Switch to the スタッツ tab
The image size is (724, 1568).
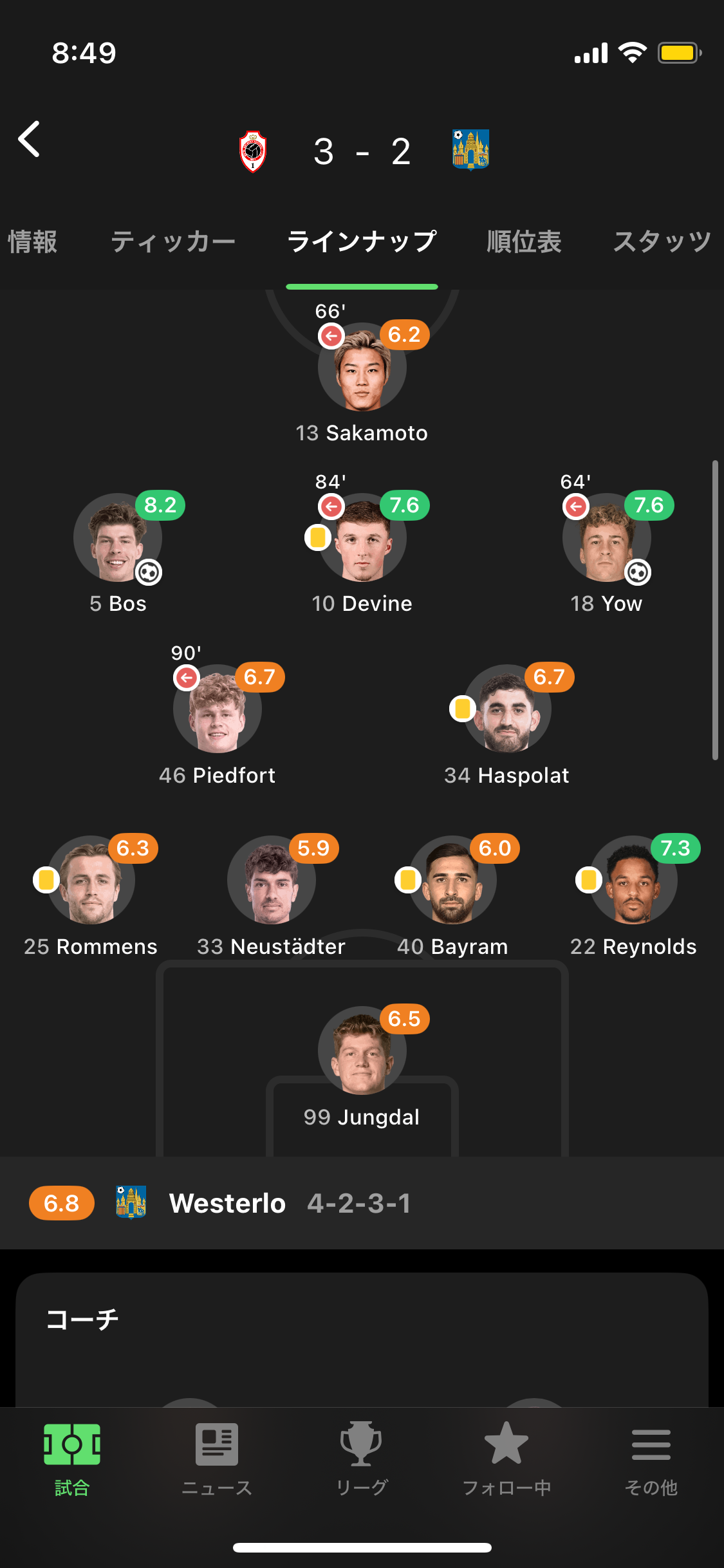point(662,242)
